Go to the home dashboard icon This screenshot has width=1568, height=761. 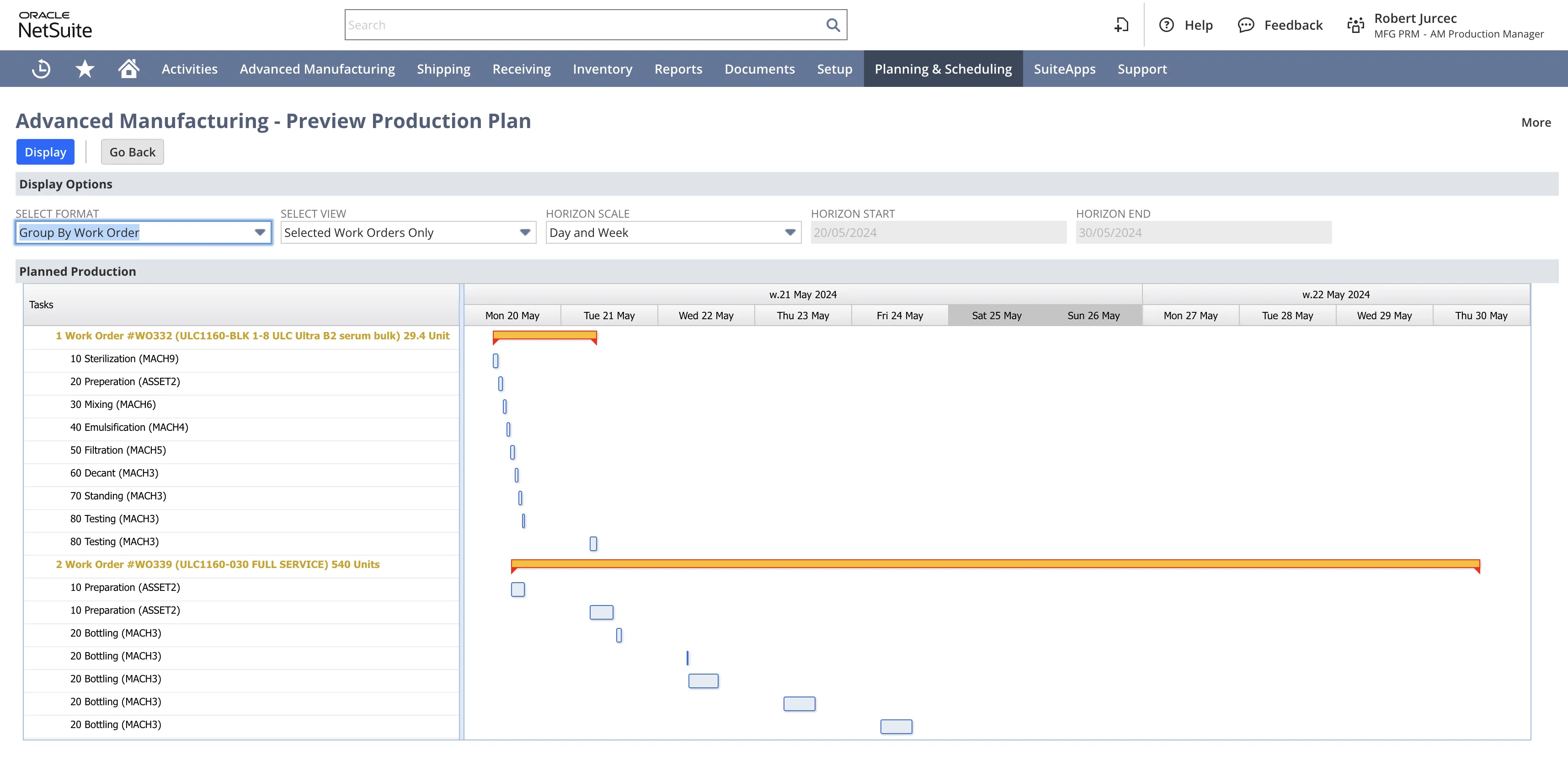pyautogui.click(x=129, y=68)
